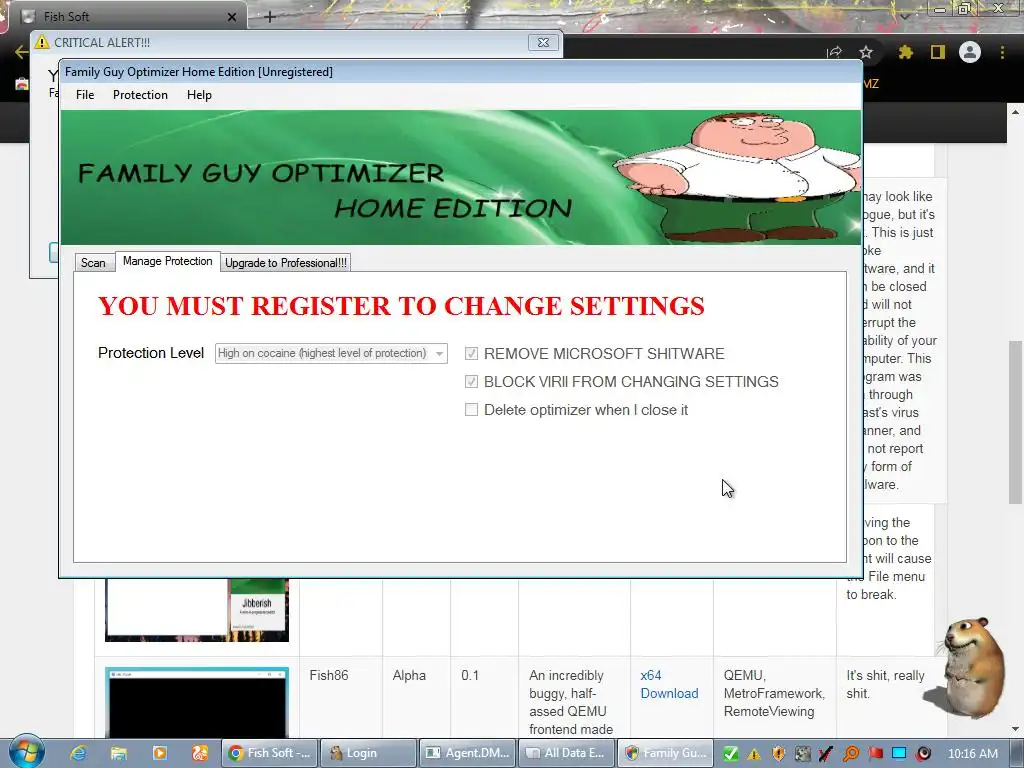Select the Manage Protection tab
The height and width of the screenshot is (768, 1024).
pyautogui.click(x=168, y=261)
